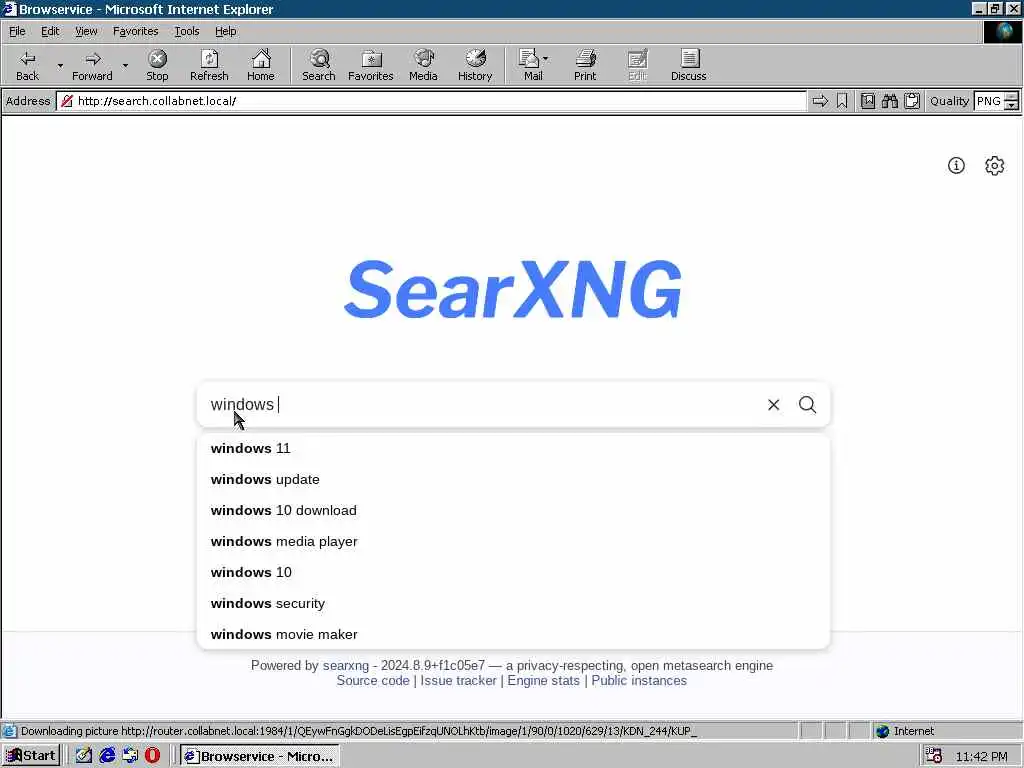Choose suggestion windows security
Image resolution: width=1024 pixels, height=768 pixels.
pyautogui.click(x=513, y=603)
